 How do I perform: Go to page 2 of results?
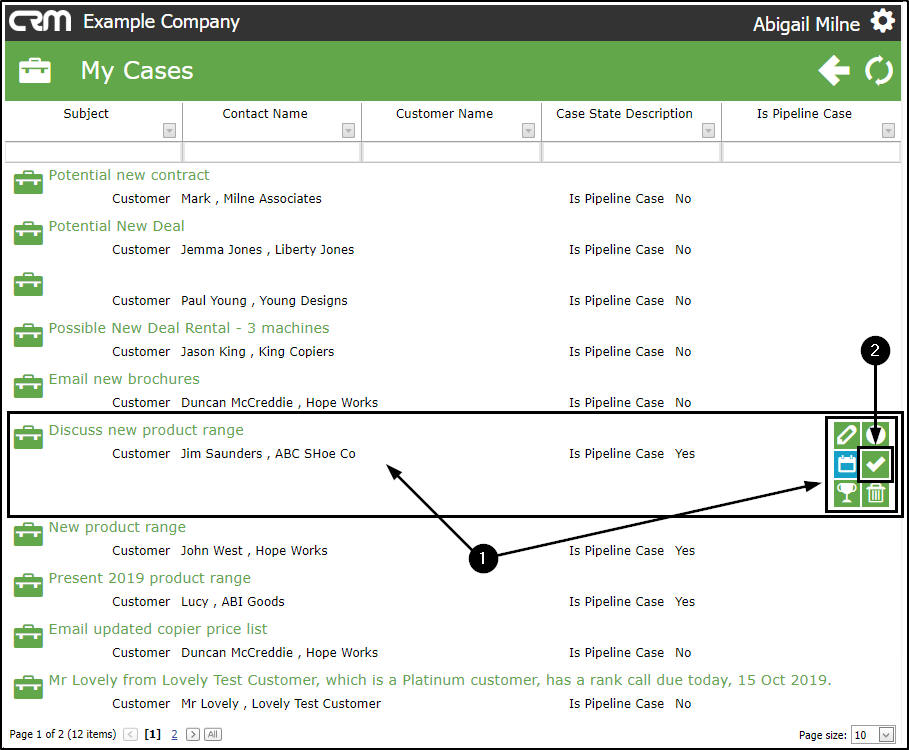point(174,734)
